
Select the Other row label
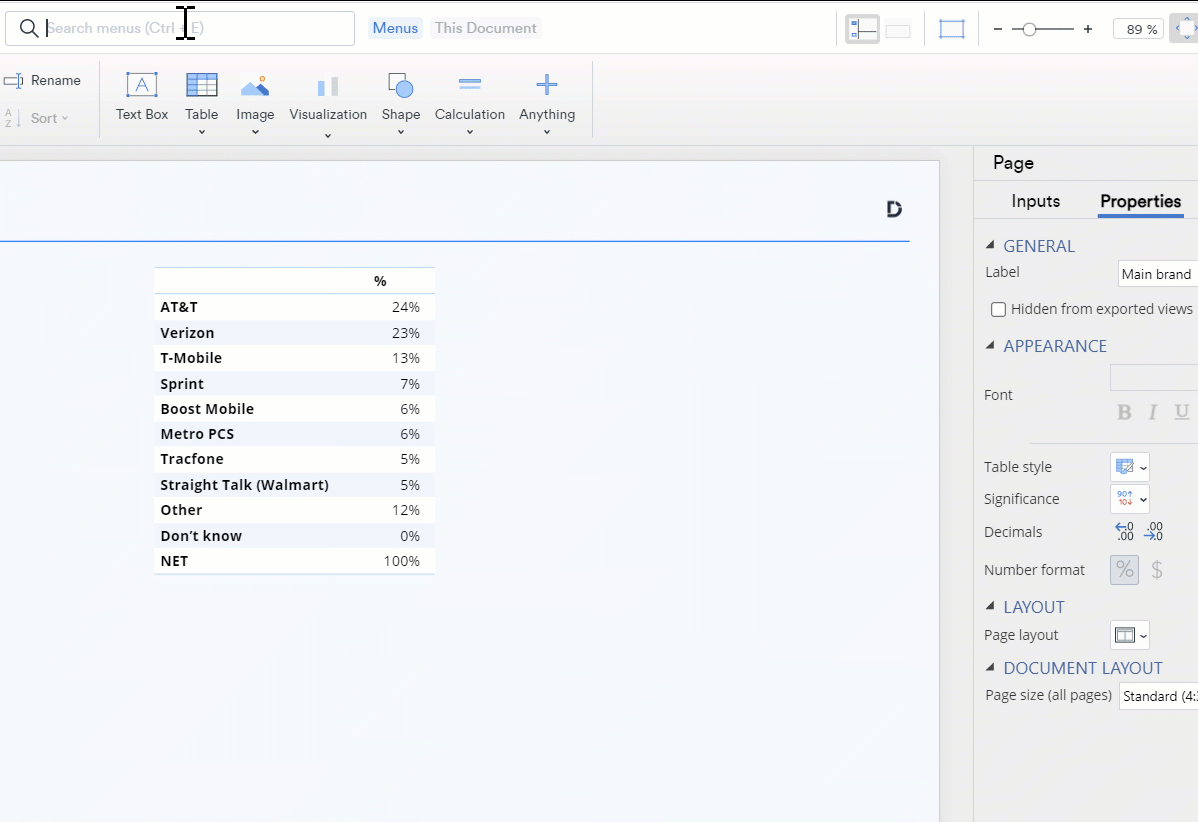[x=181, y=510]
